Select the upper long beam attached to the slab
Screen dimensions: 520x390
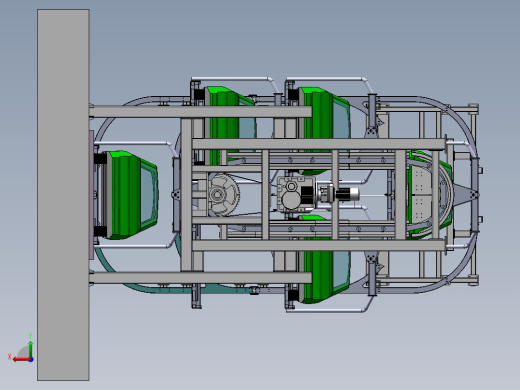pos(201,112)
